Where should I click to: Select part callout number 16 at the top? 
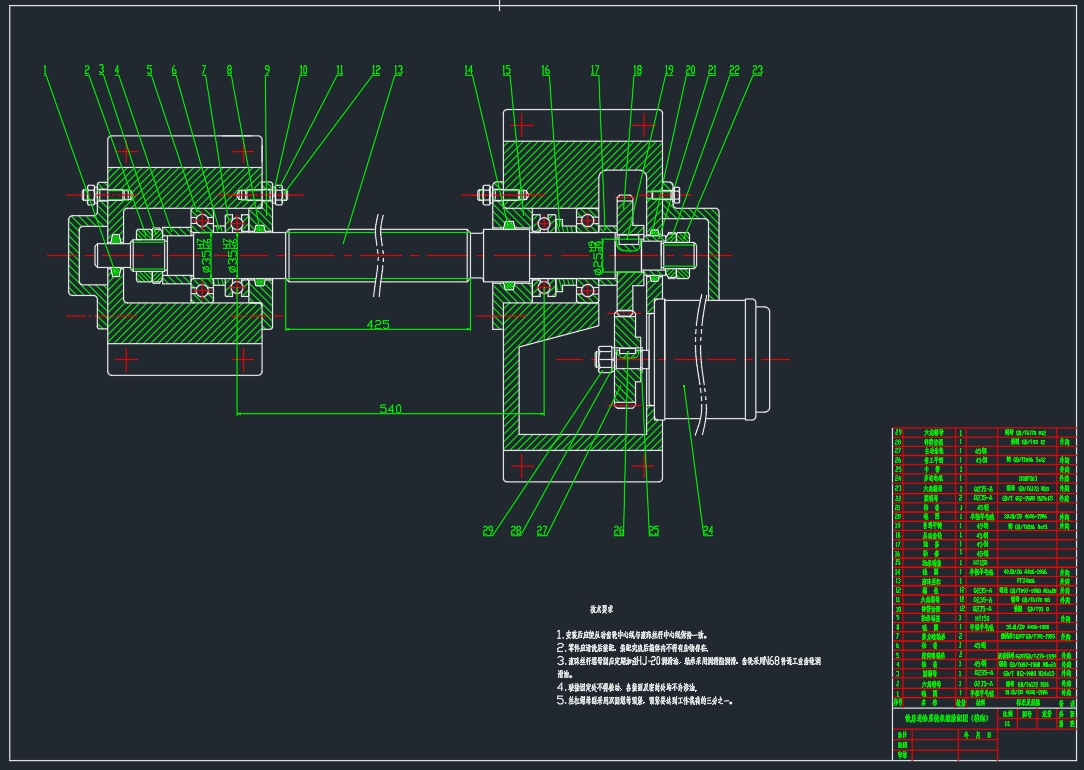click(545, 71)
